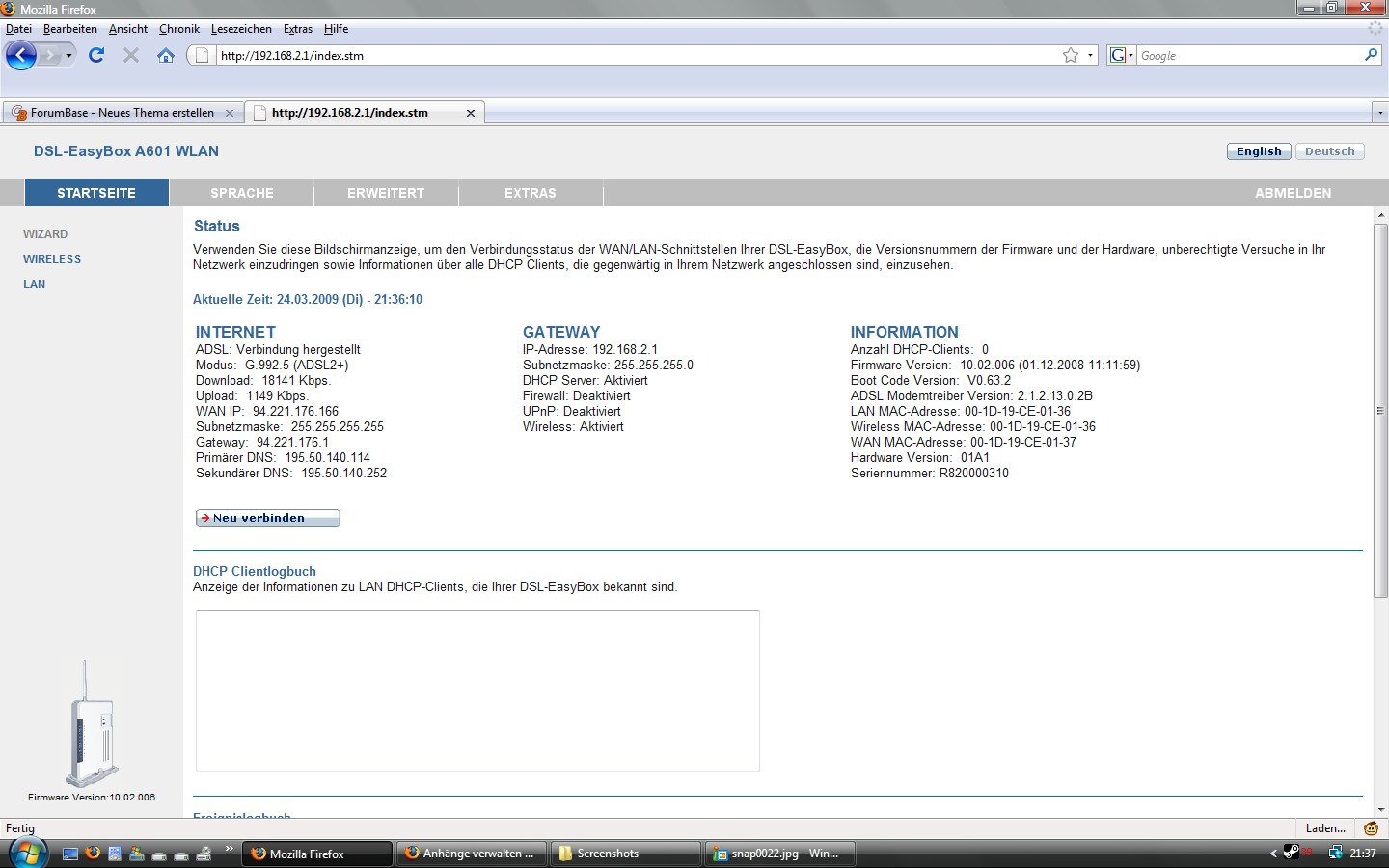The width and height of the screenshot is (1389, 868).
Task: Open the Chronik menu
Action: [179, 29]
